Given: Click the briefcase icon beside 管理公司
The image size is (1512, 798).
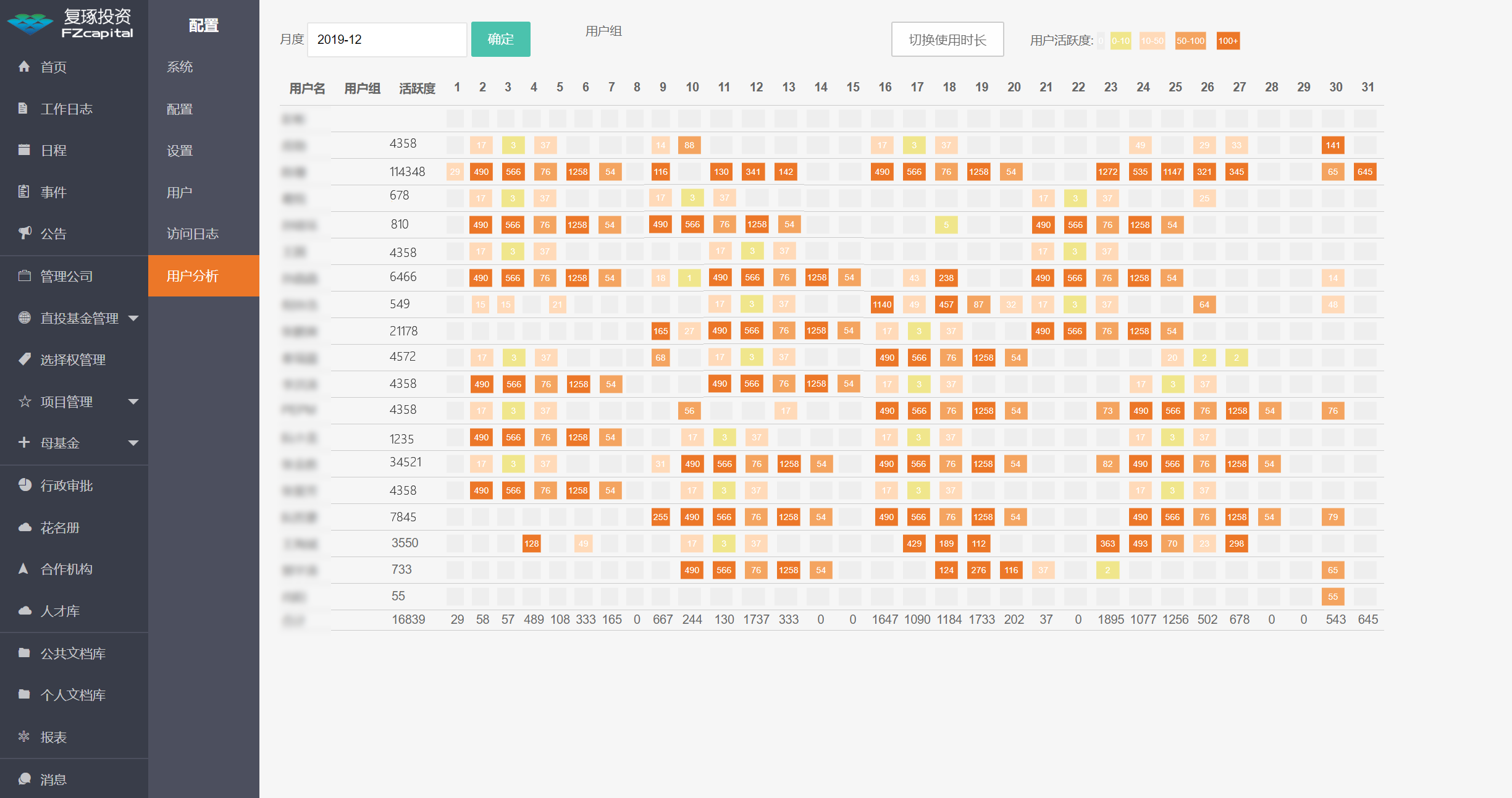Looking at the screenshot, I should pos(25,275).
